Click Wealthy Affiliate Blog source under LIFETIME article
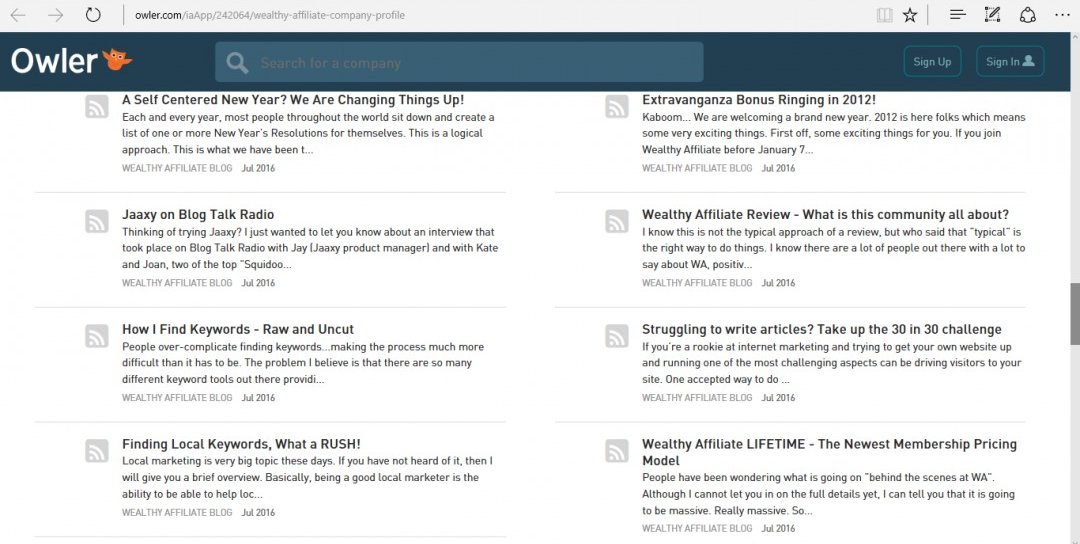 [697, 528]
